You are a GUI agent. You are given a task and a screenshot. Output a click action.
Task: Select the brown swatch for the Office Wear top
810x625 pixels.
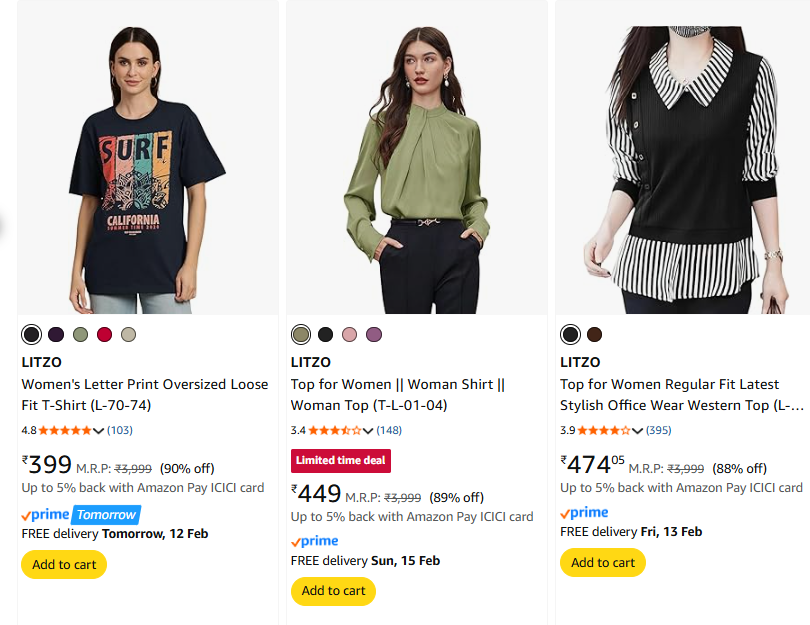(594, 334)
